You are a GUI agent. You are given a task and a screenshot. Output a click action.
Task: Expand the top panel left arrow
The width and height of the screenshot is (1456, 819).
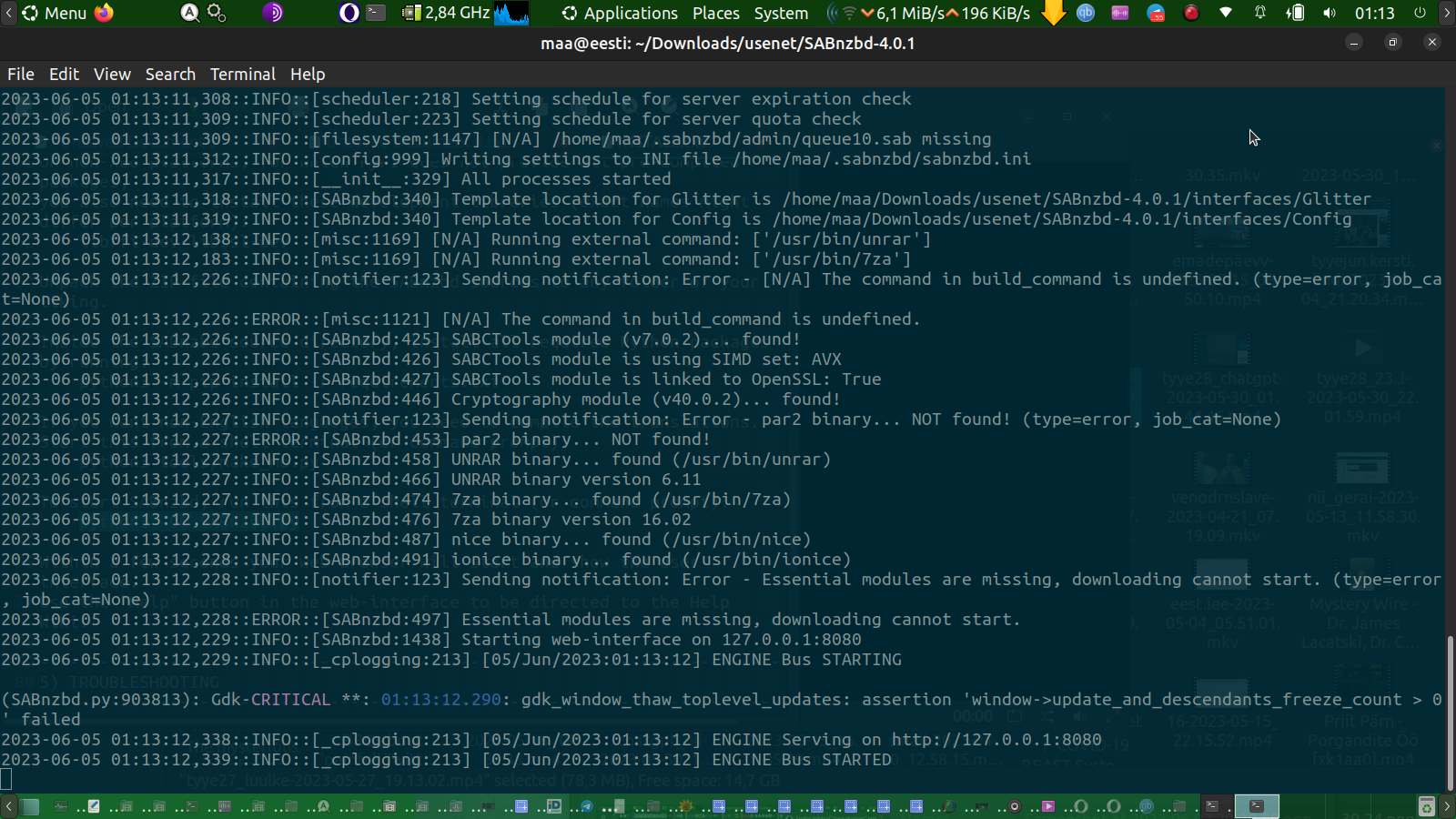coord(8,13)
